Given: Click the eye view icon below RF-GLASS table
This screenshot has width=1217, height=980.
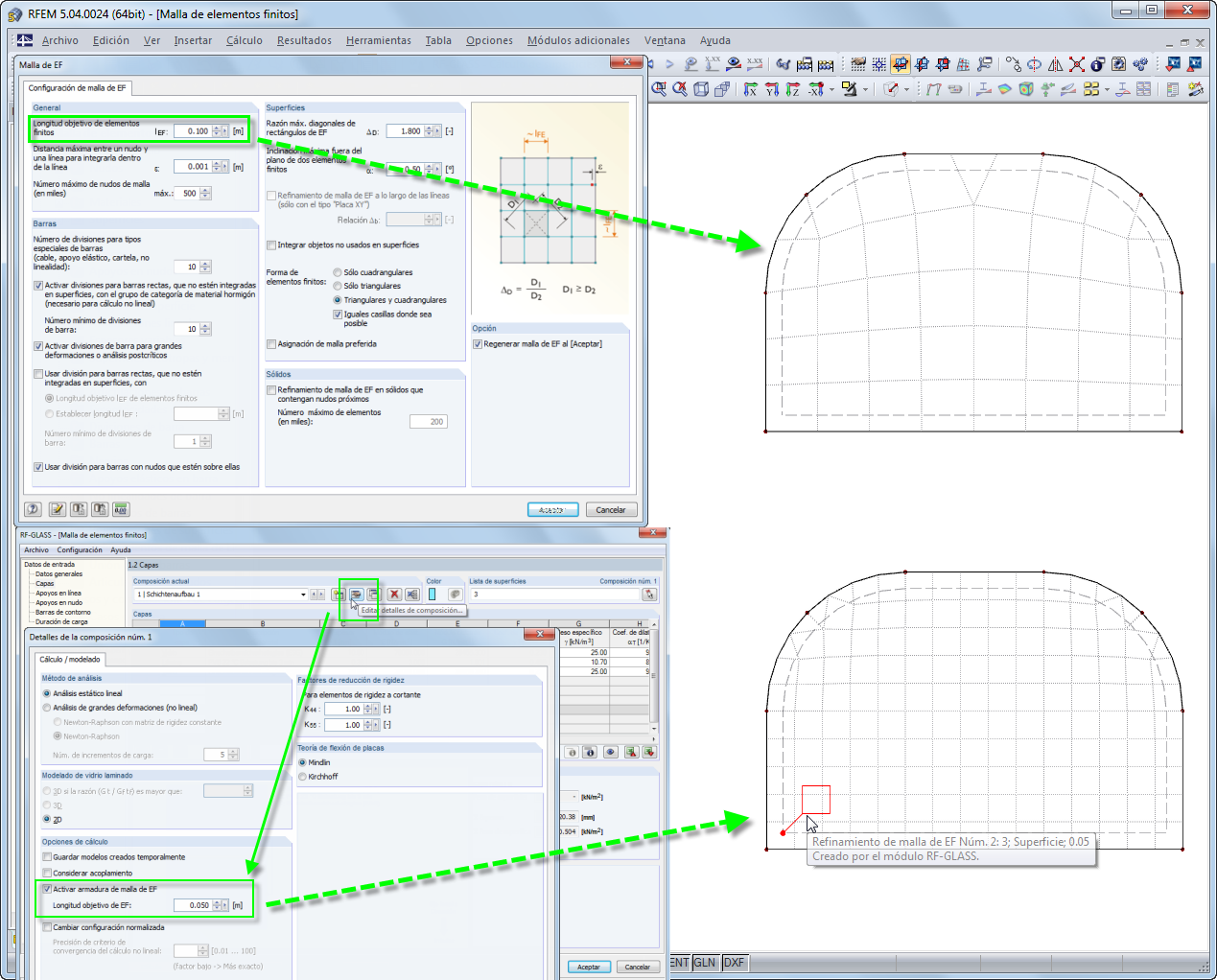Looking at the screenshot, I should (x=610, y=752).
